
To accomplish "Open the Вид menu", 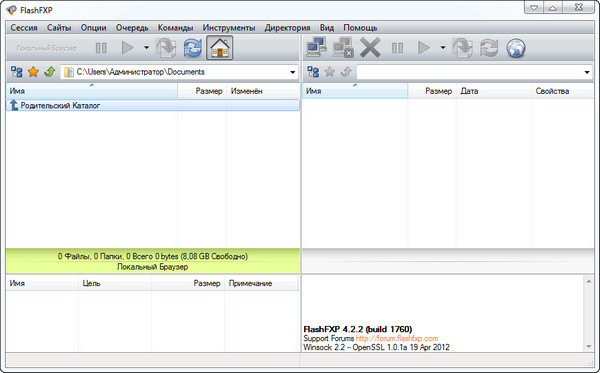I will pos(327,28).
